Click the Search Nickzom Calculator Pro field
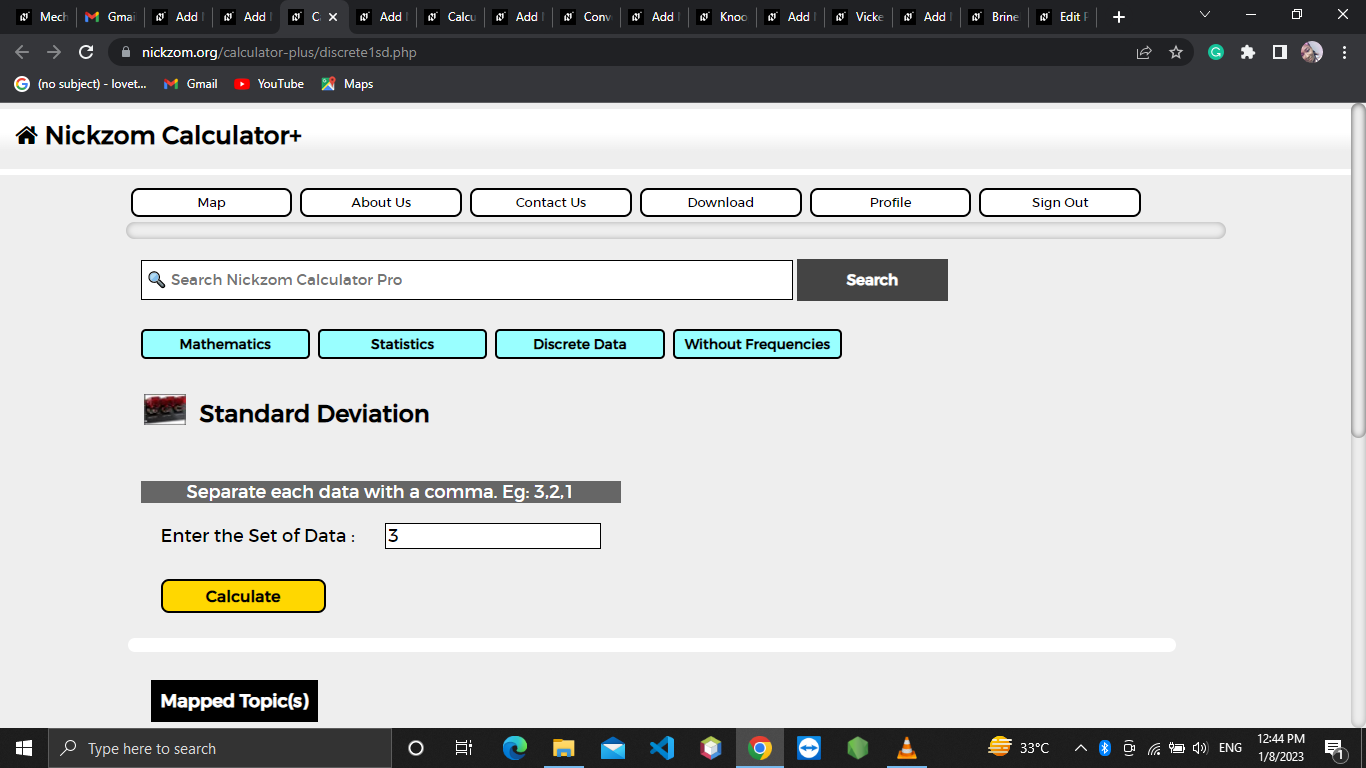1366x768 pixels. click(467, 280)
